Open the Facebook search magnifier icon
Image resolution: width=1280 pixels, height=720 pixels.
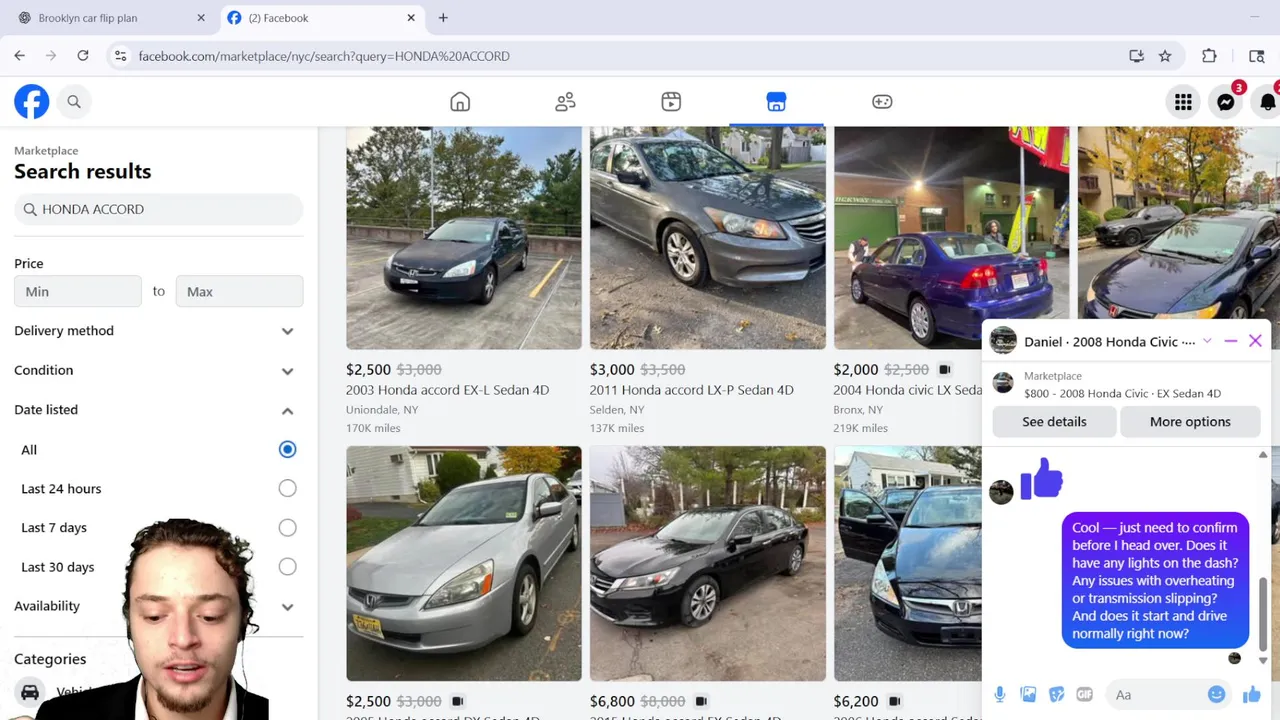[74, 101]
